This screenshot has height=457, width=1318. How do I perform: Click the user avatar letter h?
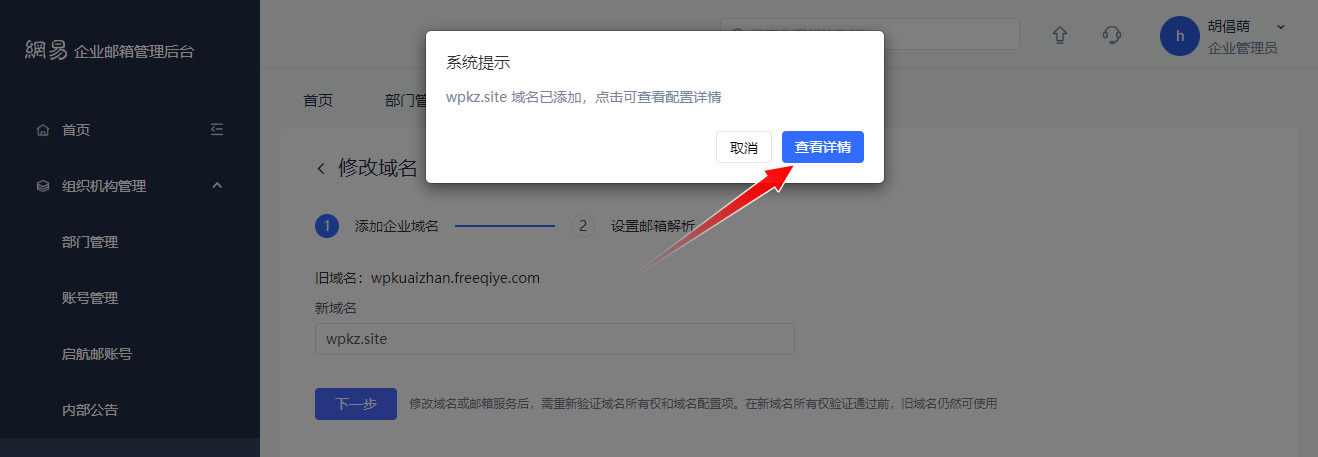[x=1180, y=36]
